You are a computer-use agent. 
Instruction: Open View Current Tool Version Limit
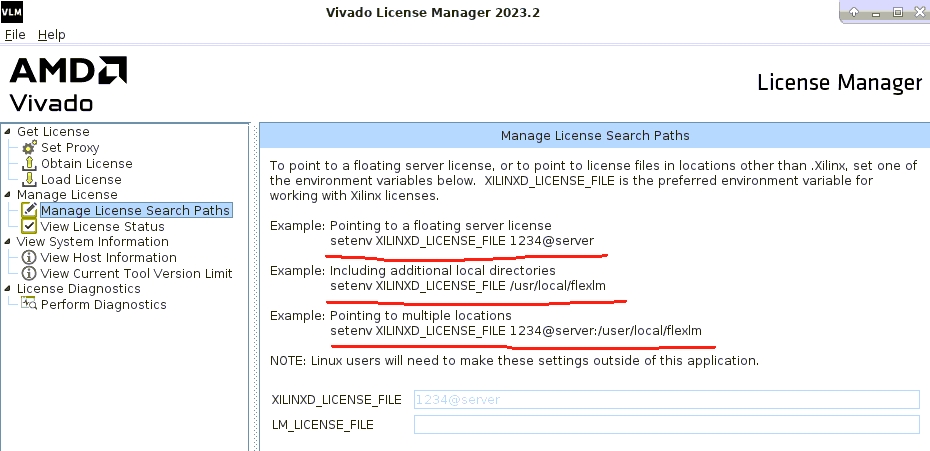tap(136, 274)
